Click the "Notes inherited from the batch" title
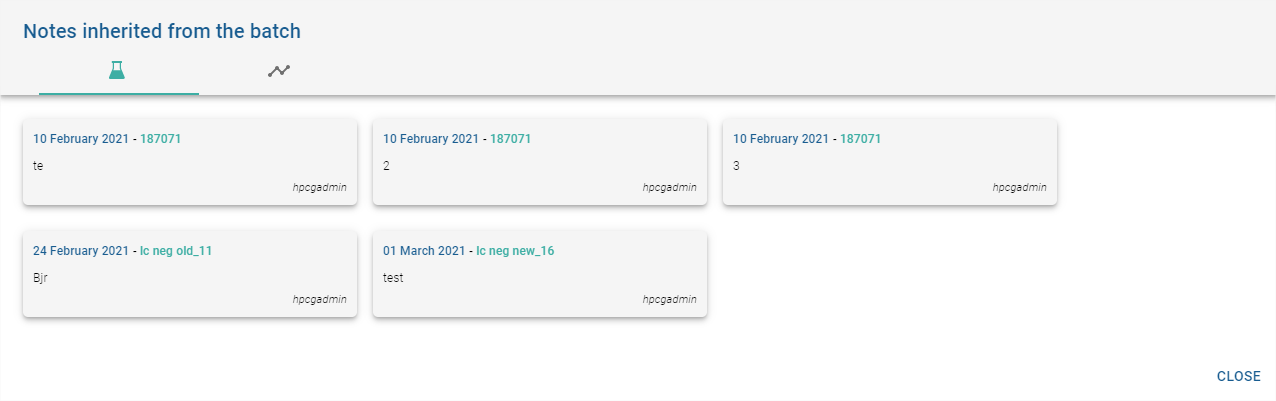The width and height of the screenshot is (1276, 401). [162, 31]
